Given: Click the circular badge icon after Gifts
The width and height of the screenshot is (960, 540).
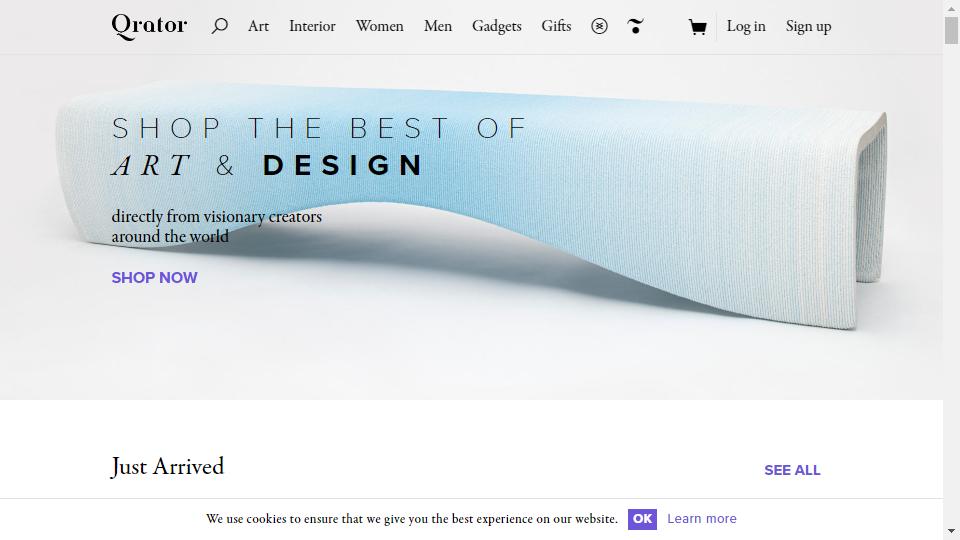Looking at the screenshot, I should pos(599,26).
